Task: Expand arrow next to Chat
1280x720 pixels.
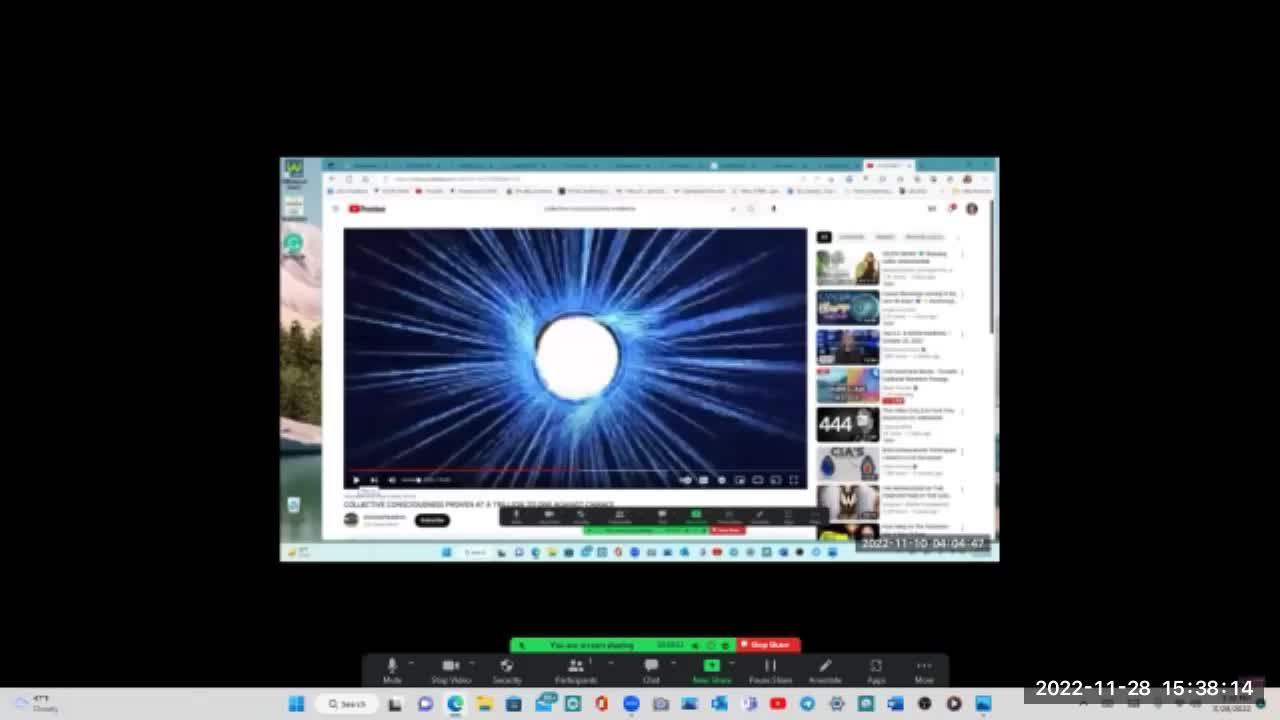Action: click(673, 662)
